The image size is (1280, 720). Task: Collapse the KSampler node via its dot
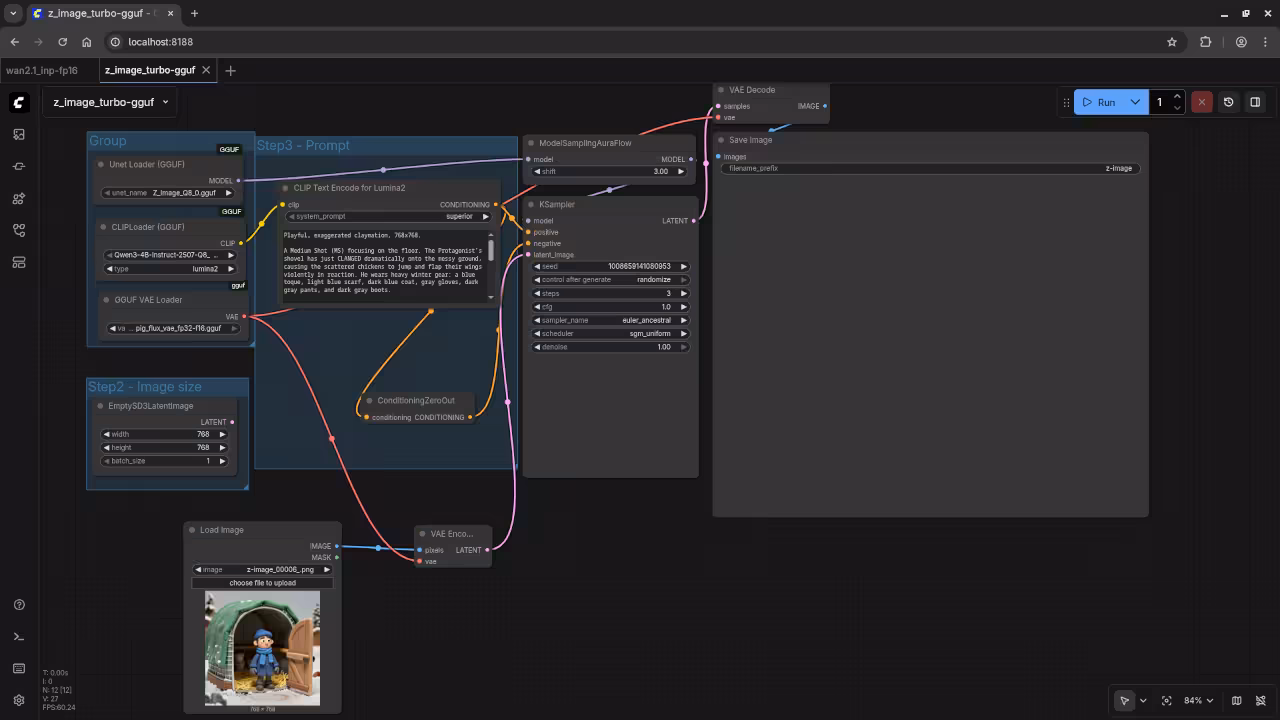(x=531, y=205)
